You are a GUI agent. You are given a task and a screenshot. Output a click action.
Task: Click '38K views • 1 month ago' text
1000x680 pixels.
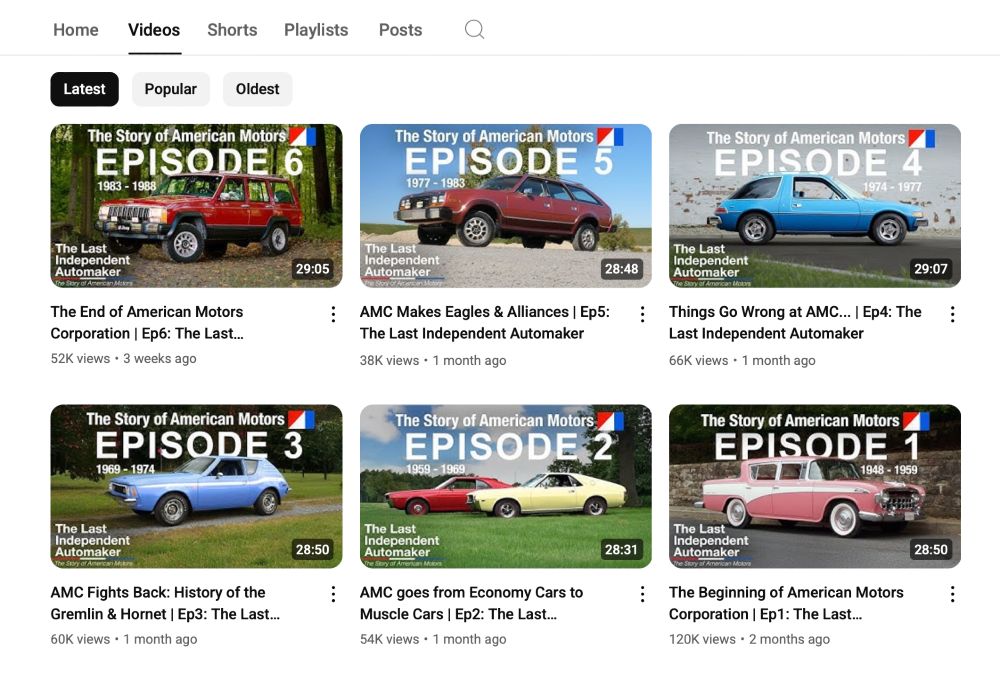pyautogui.click(x=433, y=360)
